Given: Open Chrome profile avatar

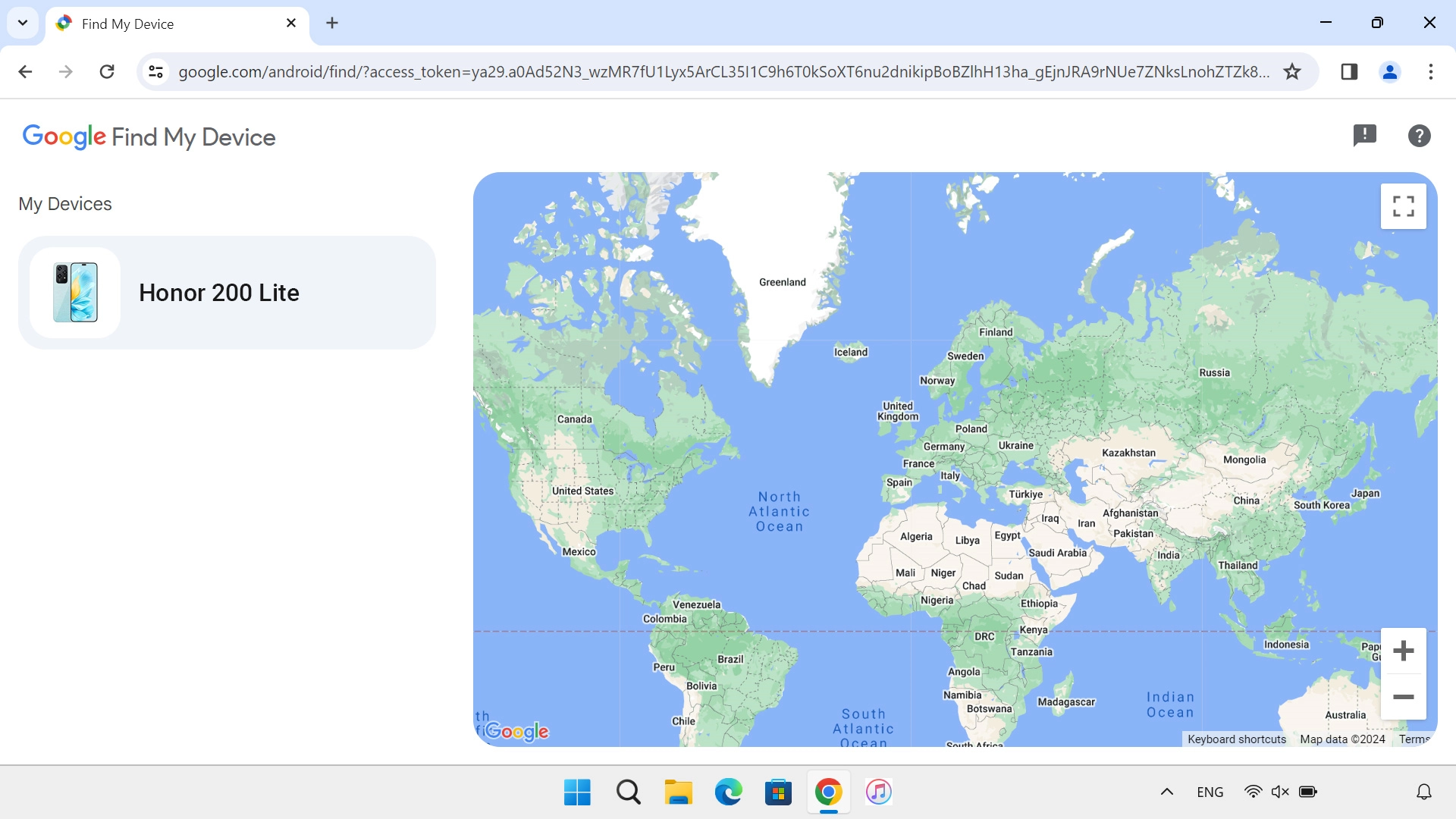Looking at the screenshot, I should 1389,71.
